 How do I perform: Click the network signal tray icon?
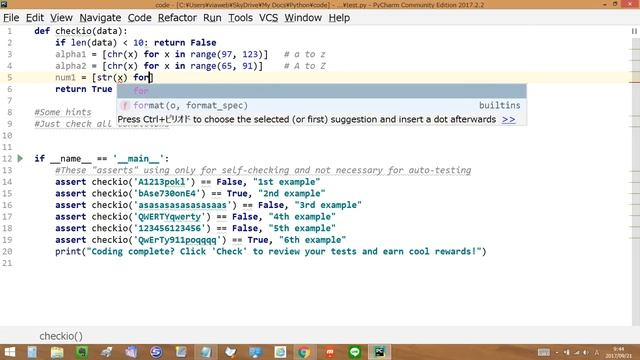(576, 352)
